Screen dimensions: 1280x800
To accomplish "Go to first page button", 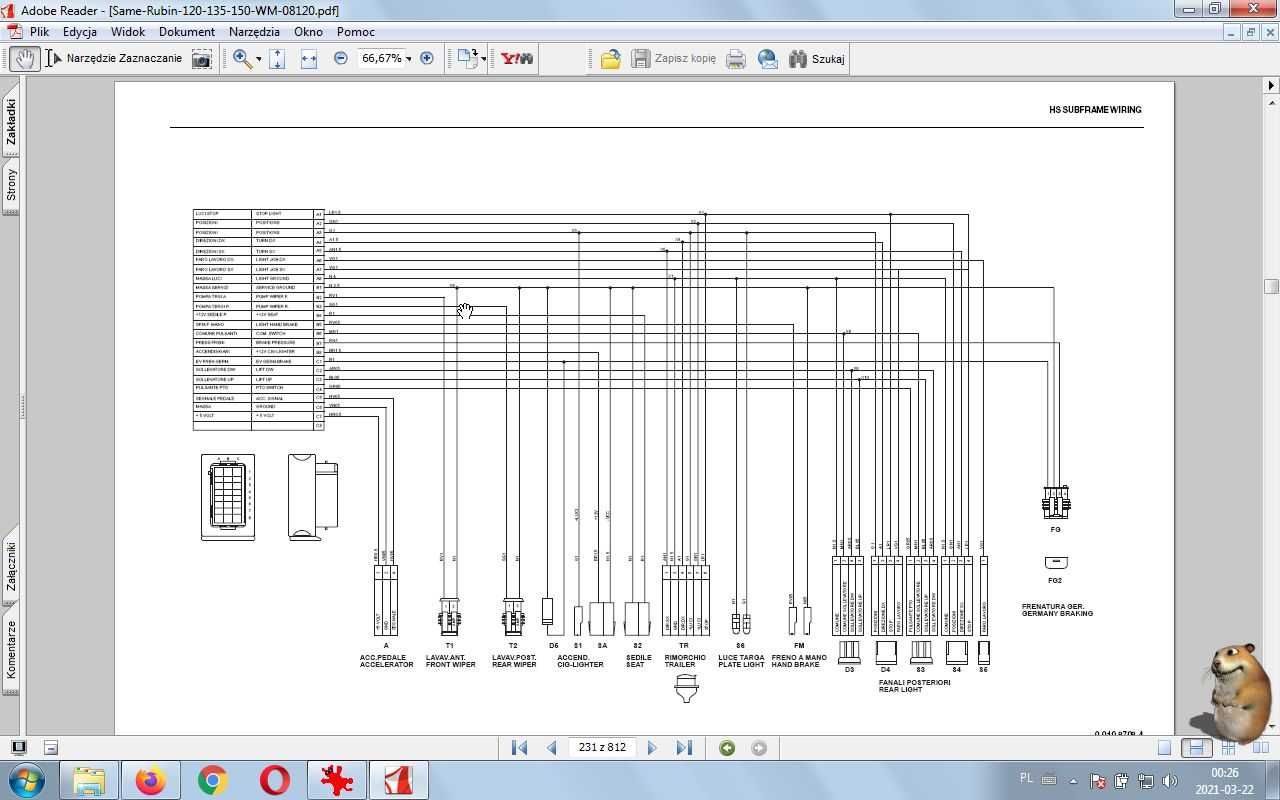I will [519, 748].
